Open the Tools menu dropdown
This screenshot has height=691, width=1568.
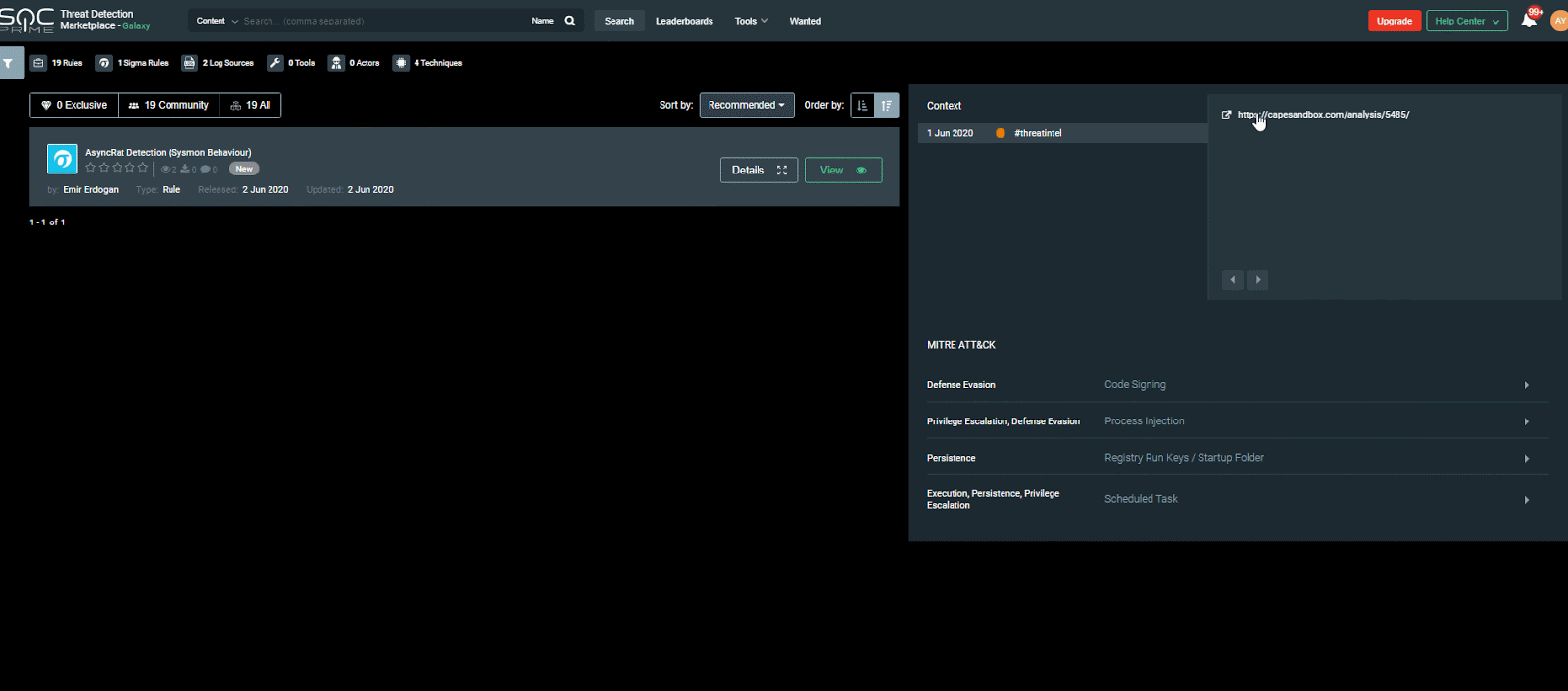(x=752, y=21)
